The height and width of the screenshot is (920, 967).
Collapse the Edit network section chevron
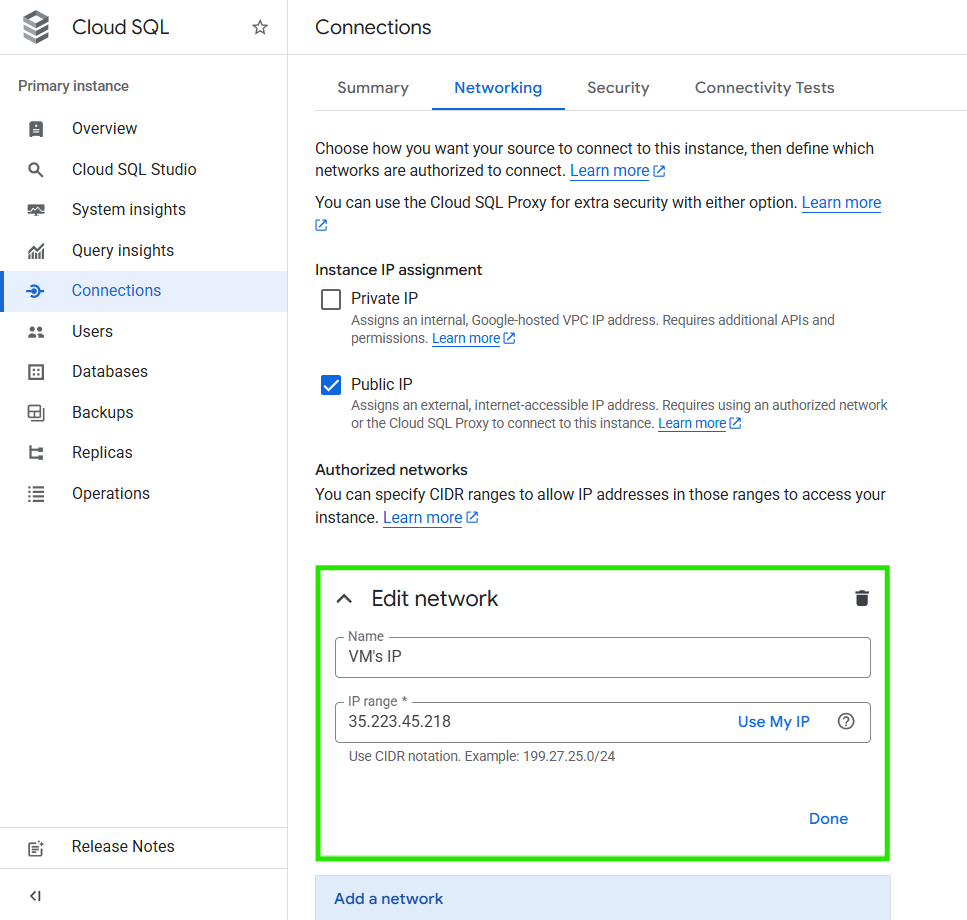[344, 599]
